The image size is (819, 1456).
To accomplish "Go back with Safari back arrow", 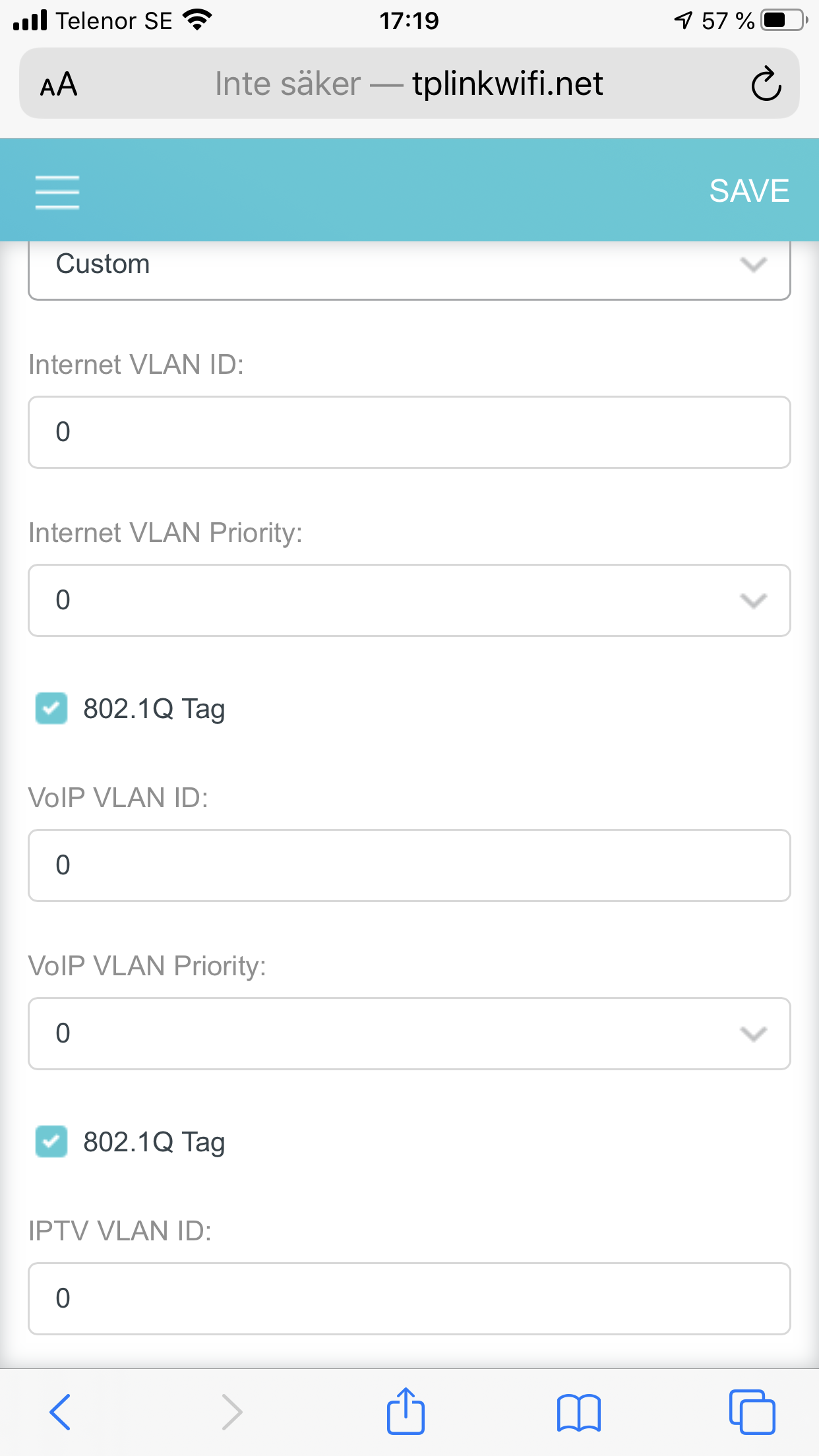I will tap(60, 1412).
